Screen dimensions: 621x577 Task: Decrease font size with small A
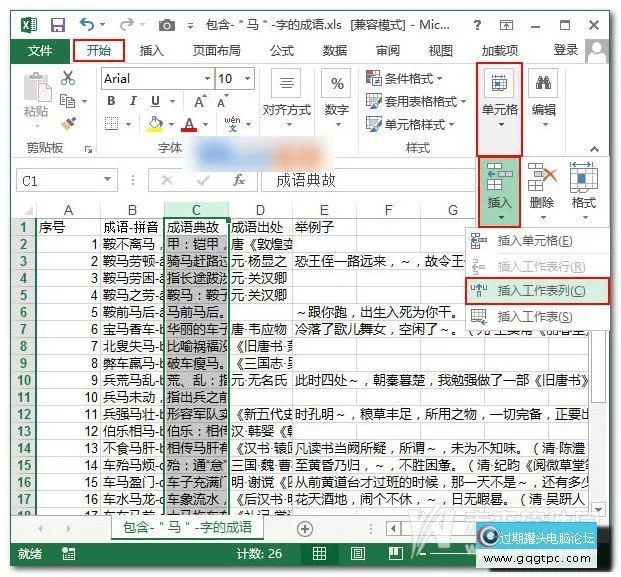(x=223, y=102)
